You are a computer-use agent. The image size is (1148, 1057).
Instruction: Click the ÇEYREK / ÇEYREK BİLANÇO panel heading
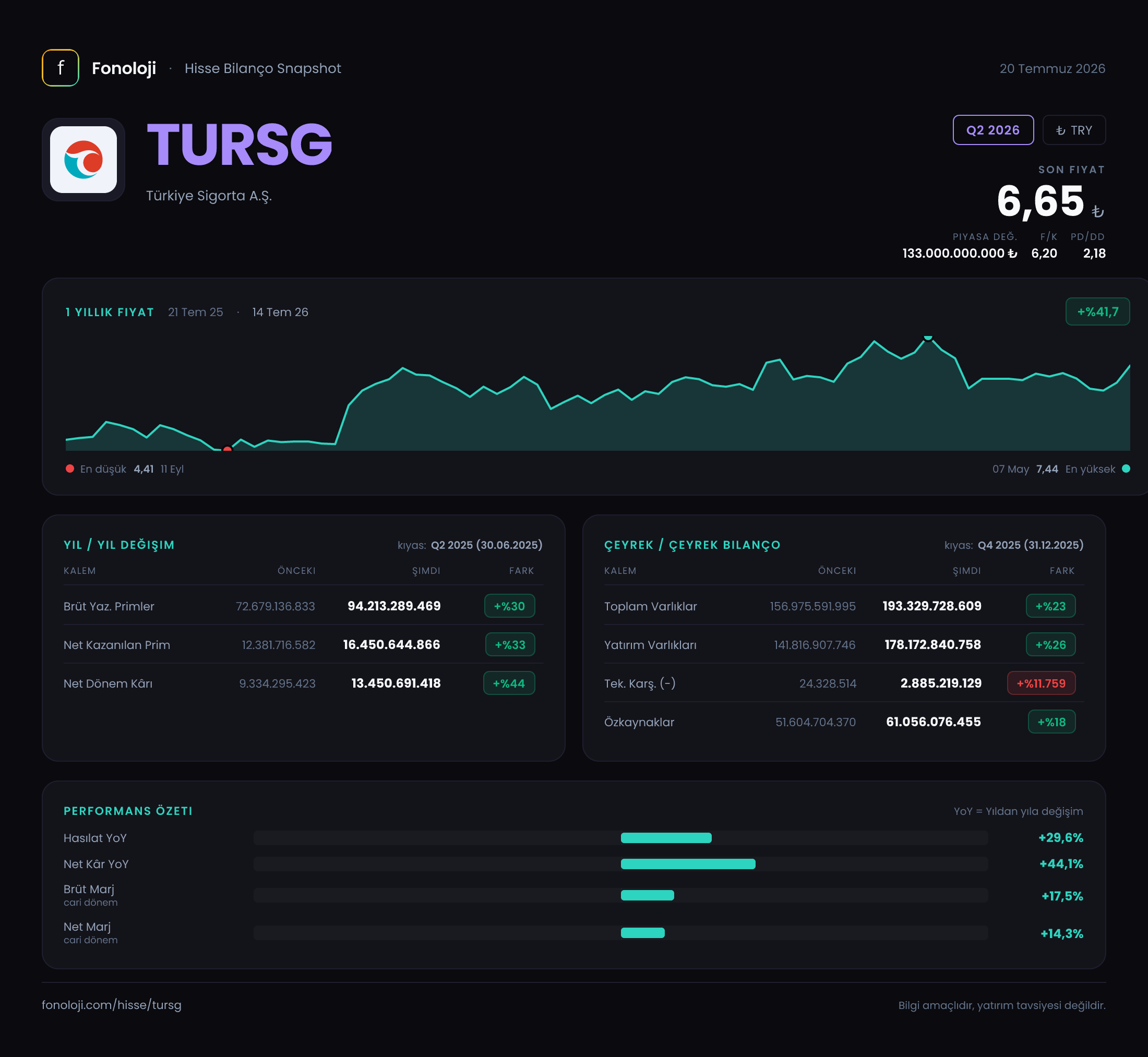pyautogui.click(x=692, y=545)
